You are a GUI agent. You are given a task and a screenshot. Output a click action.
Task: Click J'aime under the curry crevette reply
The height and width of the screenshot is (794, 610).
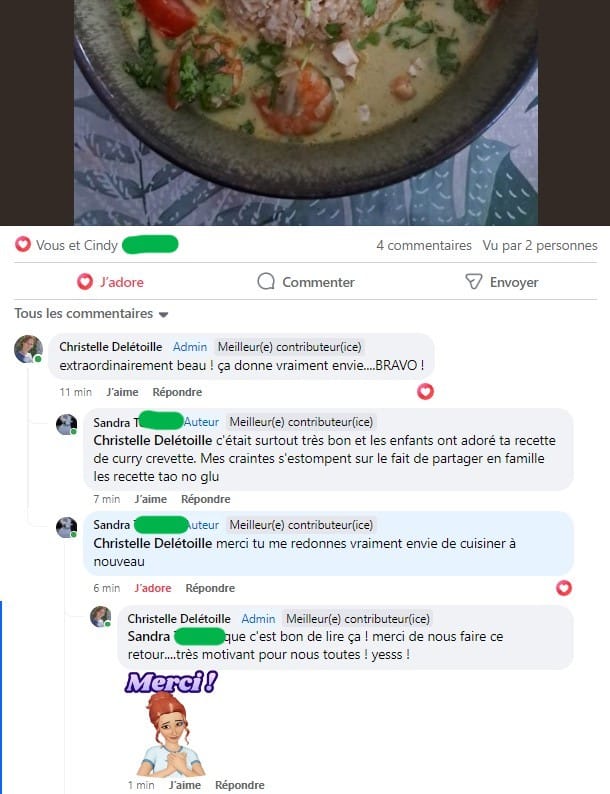151,499
